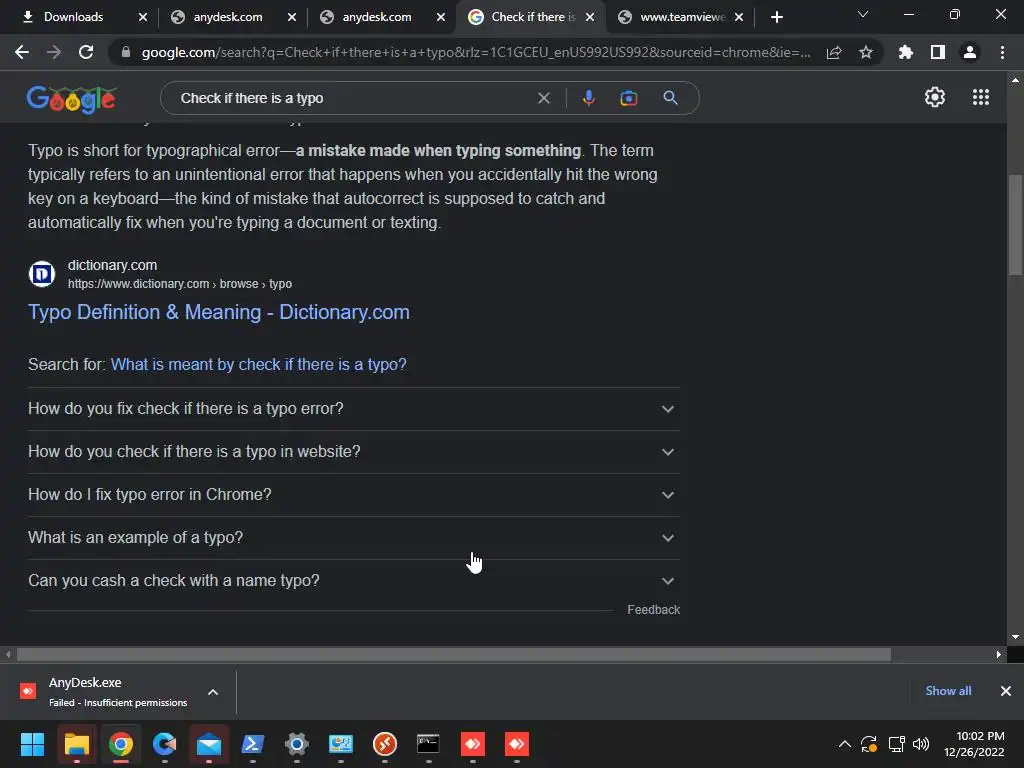Close the Downloads tab
The width and height of the screenshot is (1024, 768).
coord(143,17)
